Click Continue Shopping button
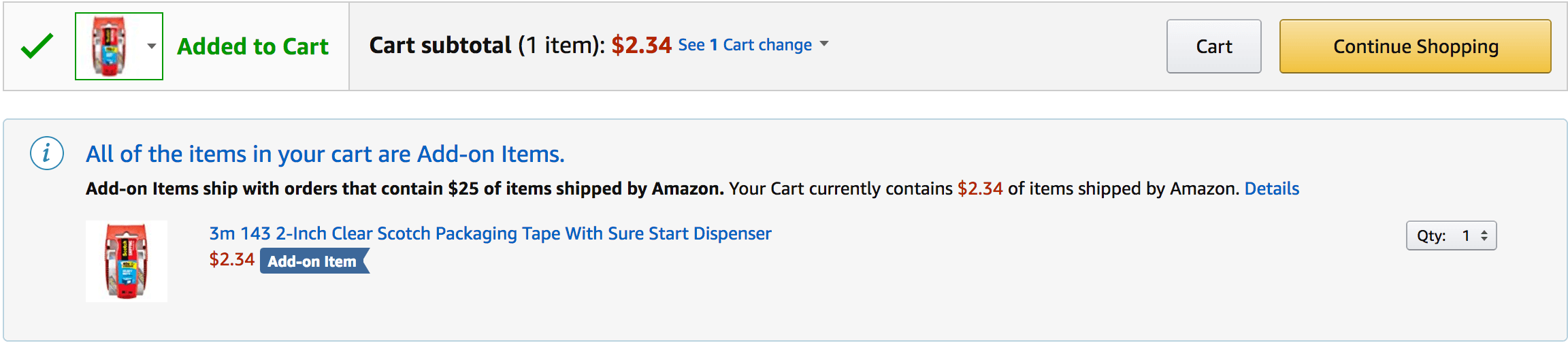The image size is (1568, 343). [x=1416, y=46]
